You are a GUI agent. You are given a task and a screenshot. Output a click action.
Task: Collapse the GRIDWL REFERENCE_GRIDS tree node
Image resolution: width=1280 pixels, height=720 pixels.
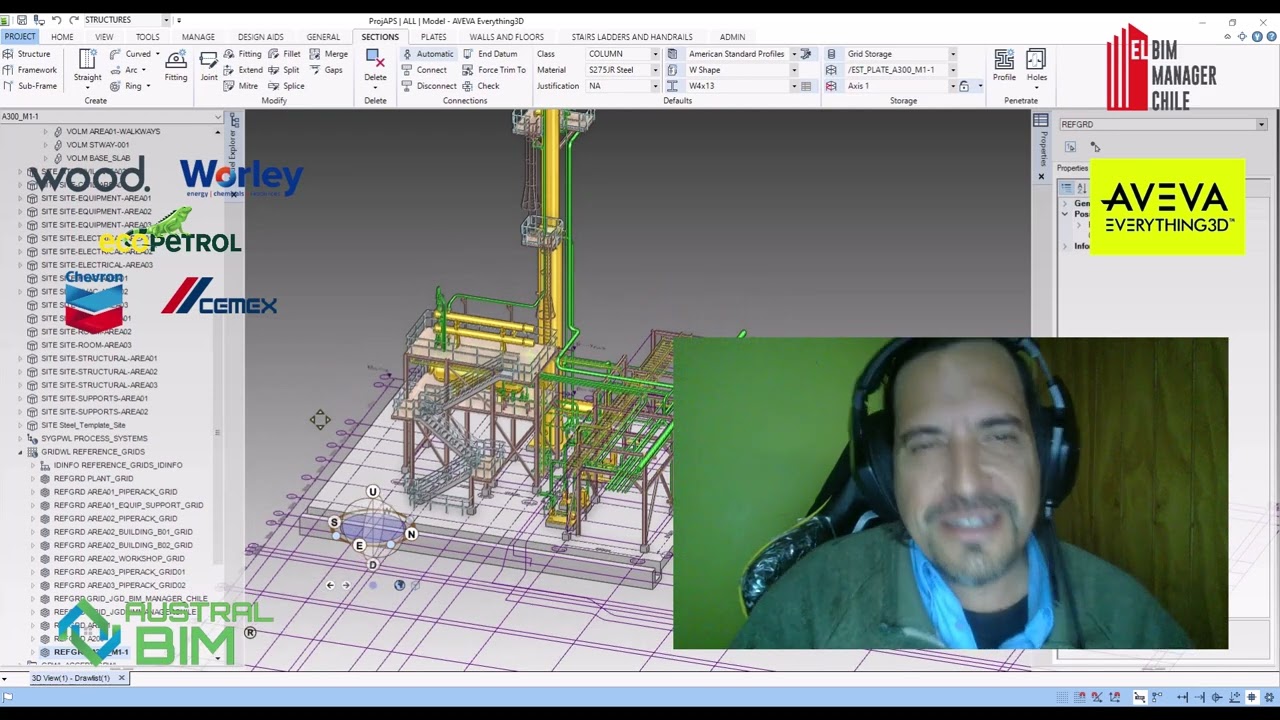[20, 452]
